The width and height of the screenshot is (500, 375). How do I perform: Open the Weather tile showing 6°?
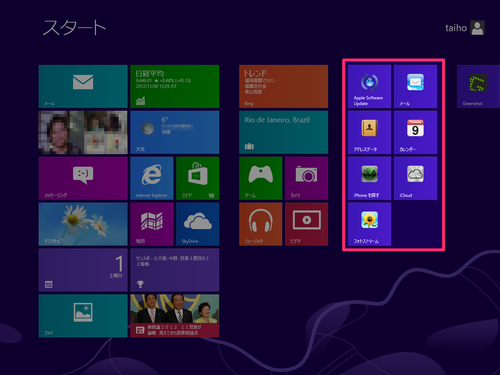coord(175,132)
